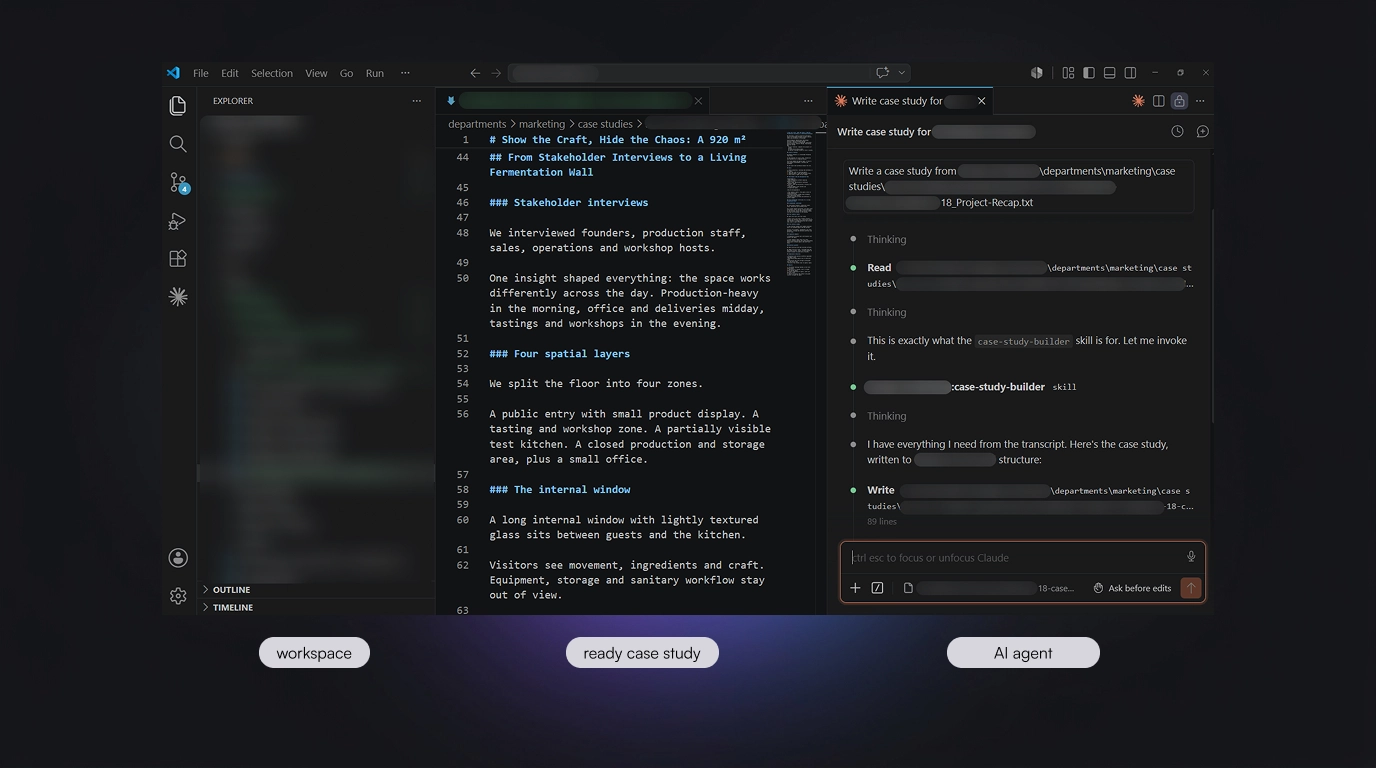
Task: Add attachment with the plus icon
Action: pos(855,588)
